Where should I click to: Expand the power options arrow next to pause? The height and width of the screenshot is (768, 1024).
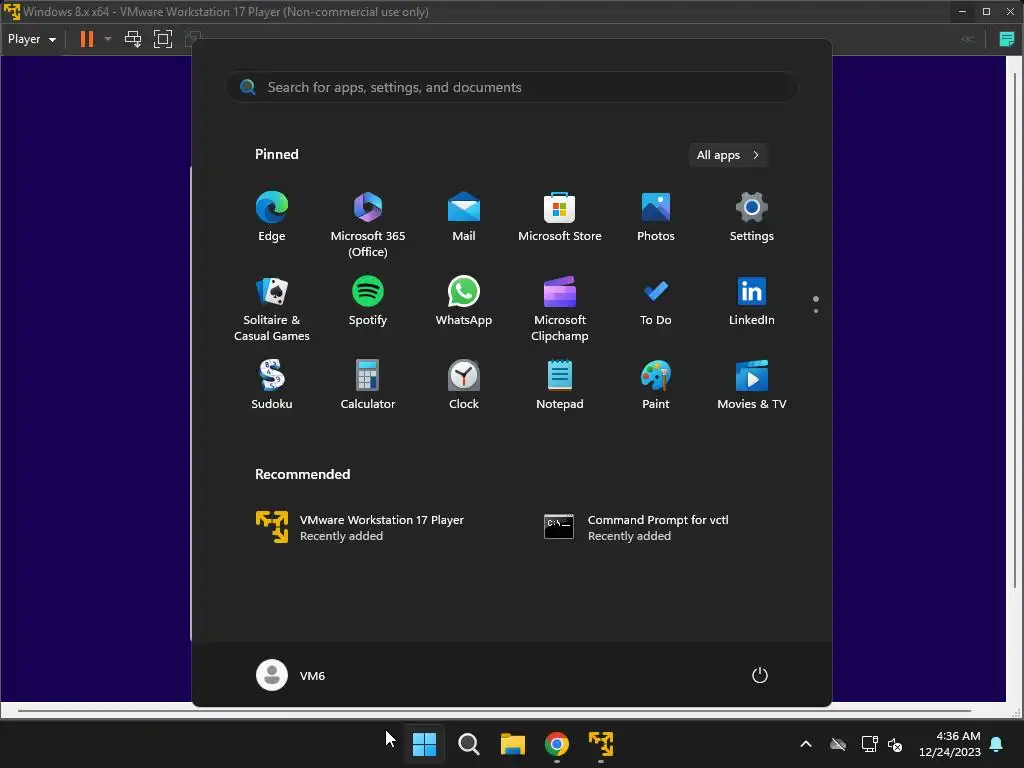[x=108, y=39]
